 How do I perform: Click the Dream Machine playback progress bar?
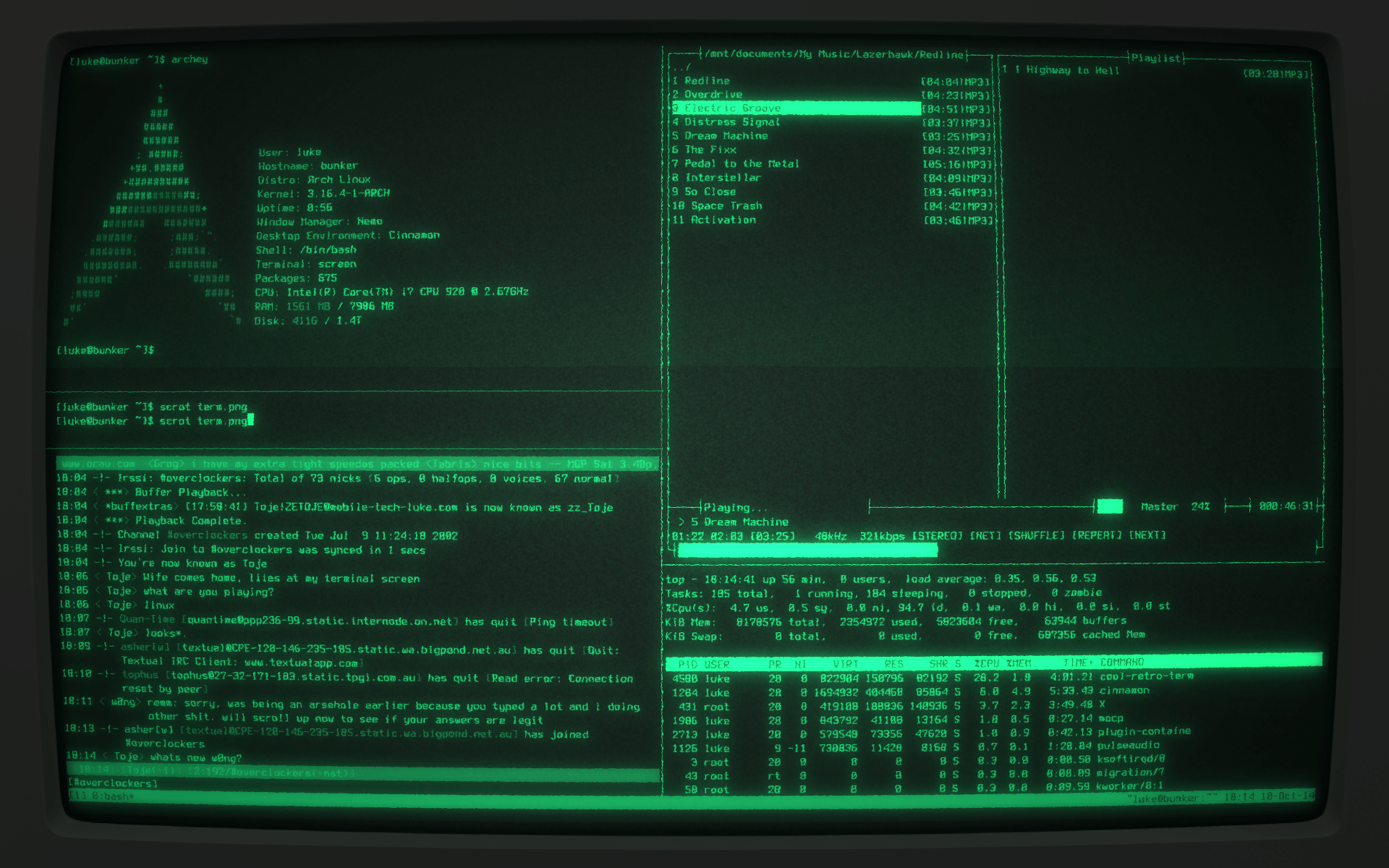[x=807, y=550]
